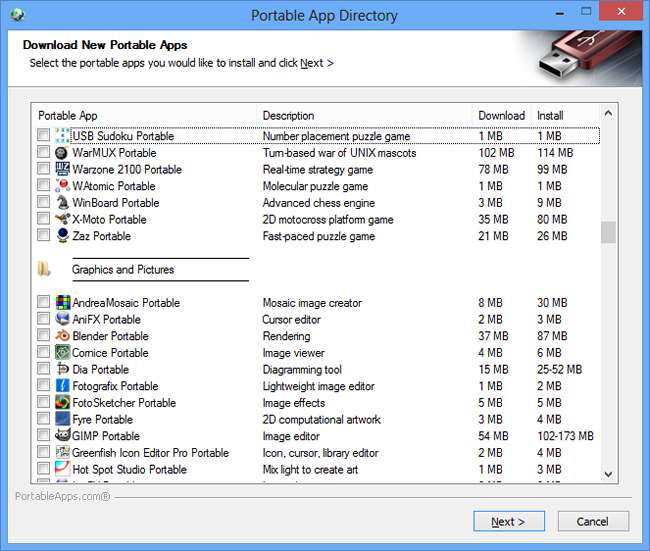Enable the Warzone 2100 Portable checkbox
650x551 pixels.
pos(43,170)
